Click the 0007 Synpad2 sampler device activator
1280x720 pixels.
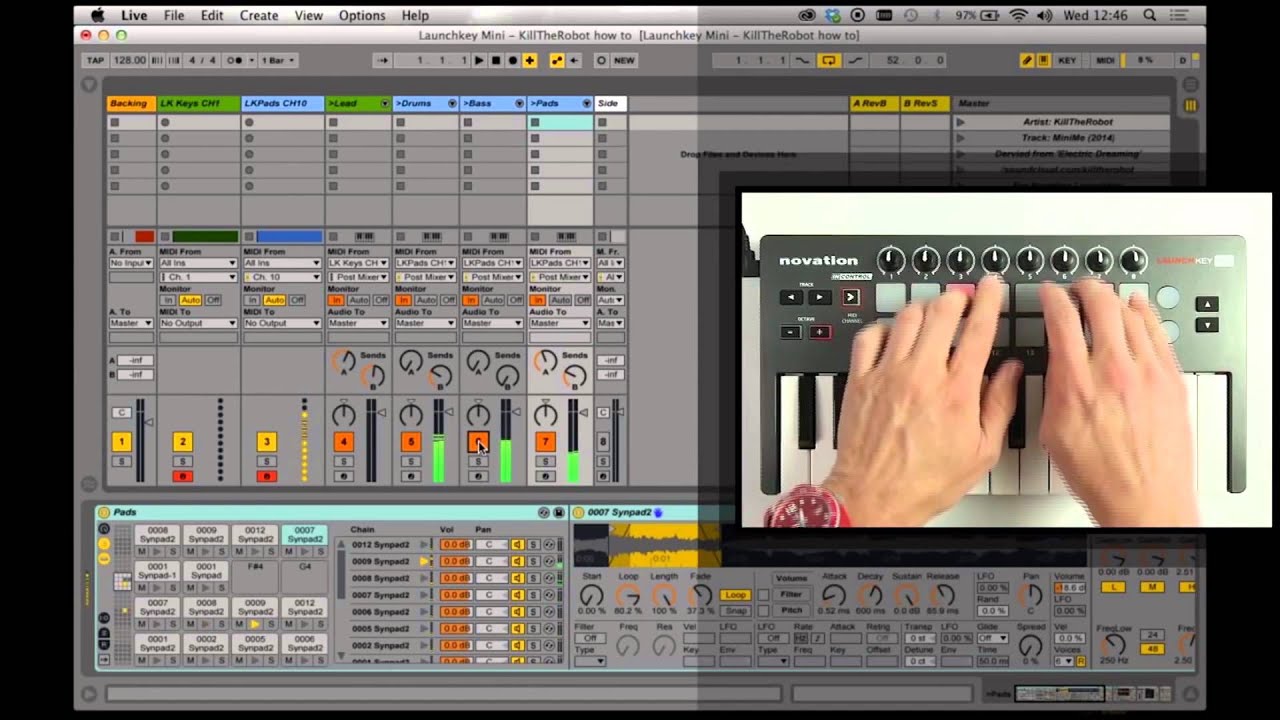578,512
